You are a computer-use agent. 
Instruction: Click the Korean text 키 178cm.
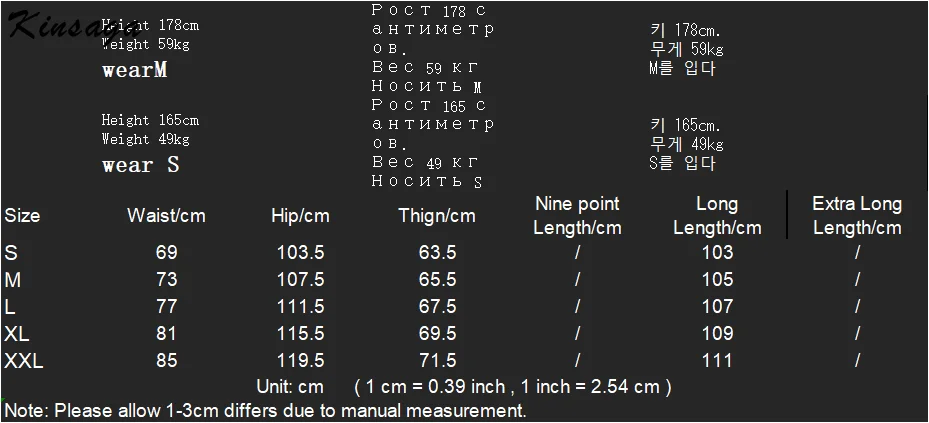pos(685,30)
